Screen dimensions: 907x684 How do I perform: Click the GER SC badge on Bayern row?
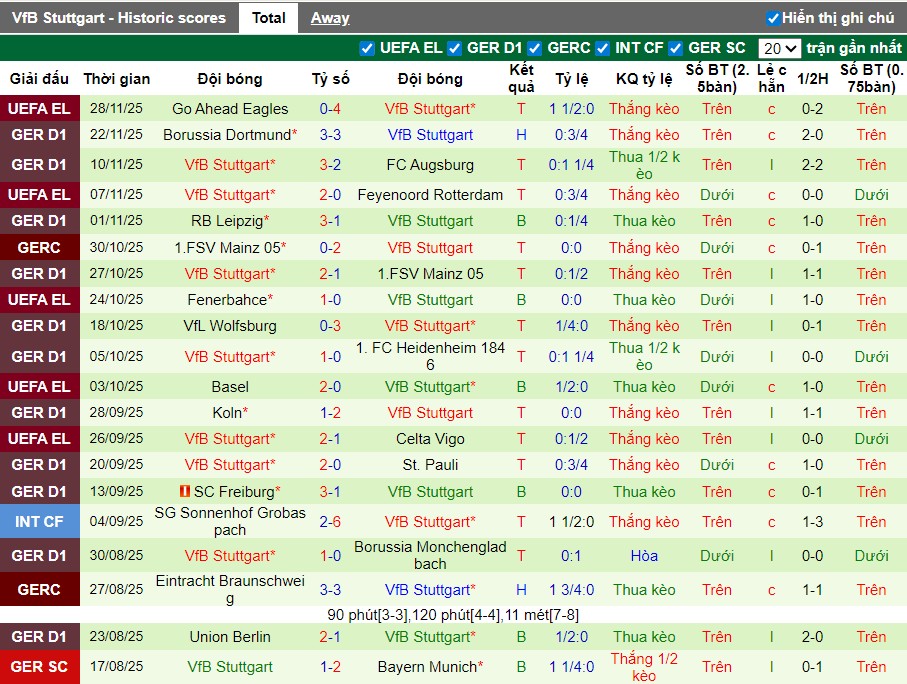coord(39,667)
